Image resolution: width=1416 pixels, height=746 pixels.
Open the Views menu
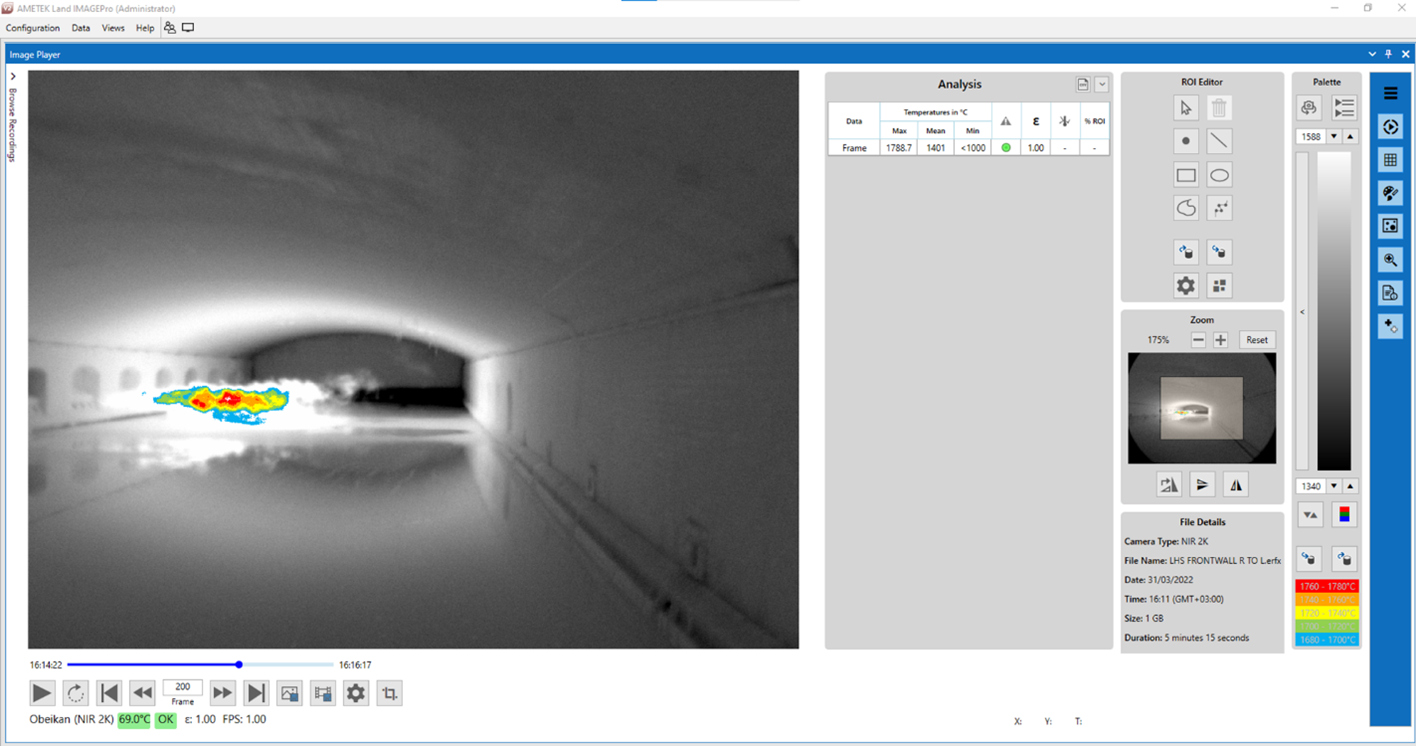pyautogui.click(x=113, y=28)
